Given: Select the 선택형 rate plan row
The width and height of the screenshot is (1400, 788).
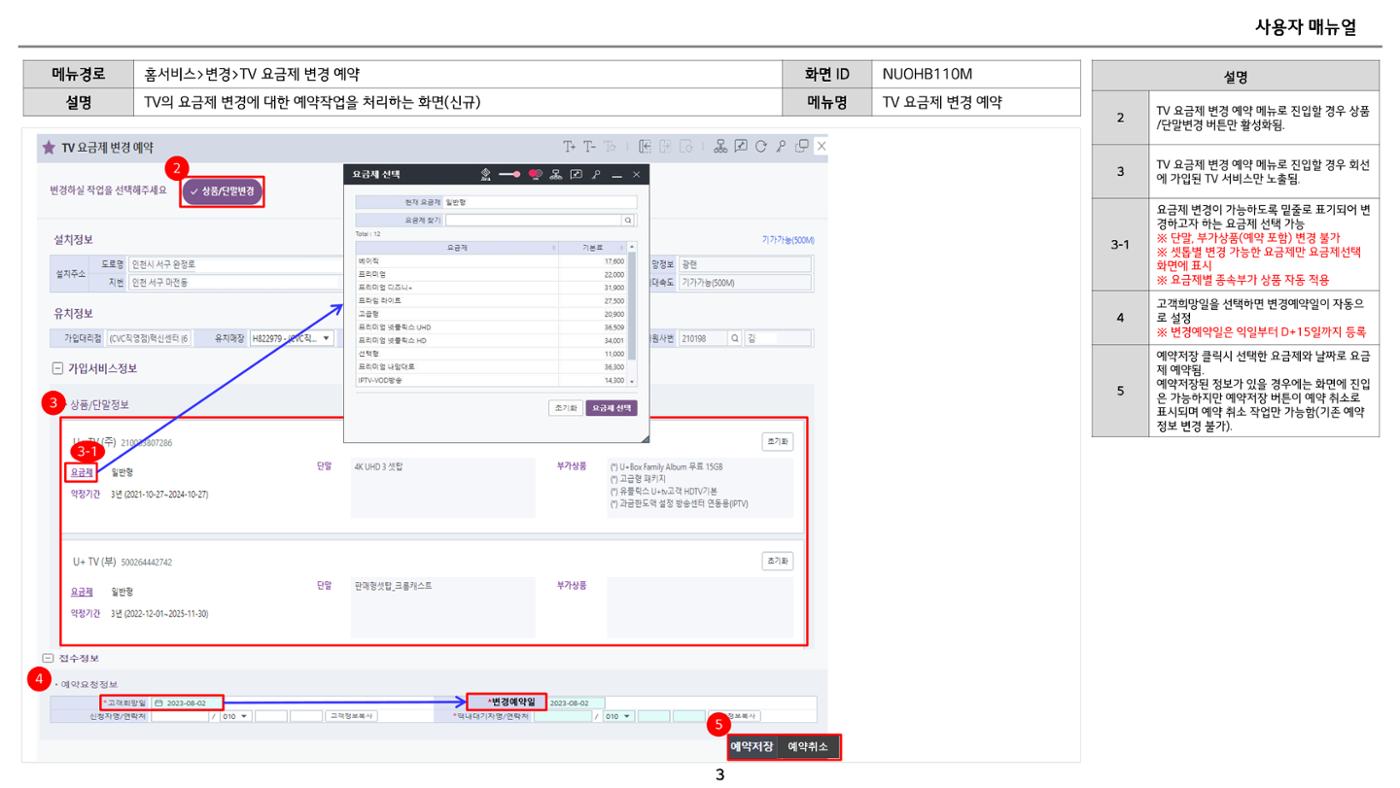Looking at the screenshot, I should [x=491, y=354].
